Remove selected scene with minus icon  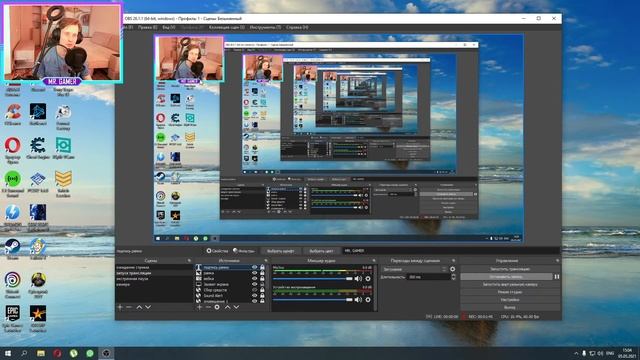[x=129, y=307]
